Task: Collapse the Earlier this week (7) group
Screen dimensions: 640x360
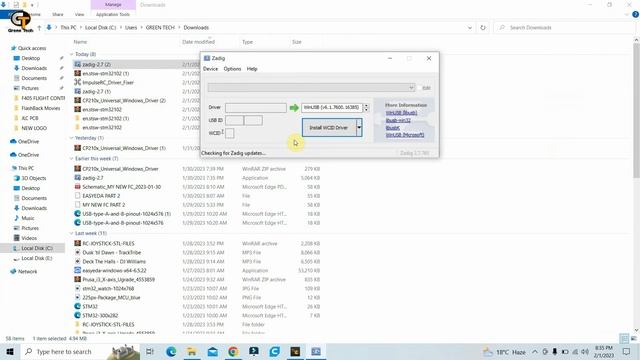Action: [71, 158]
